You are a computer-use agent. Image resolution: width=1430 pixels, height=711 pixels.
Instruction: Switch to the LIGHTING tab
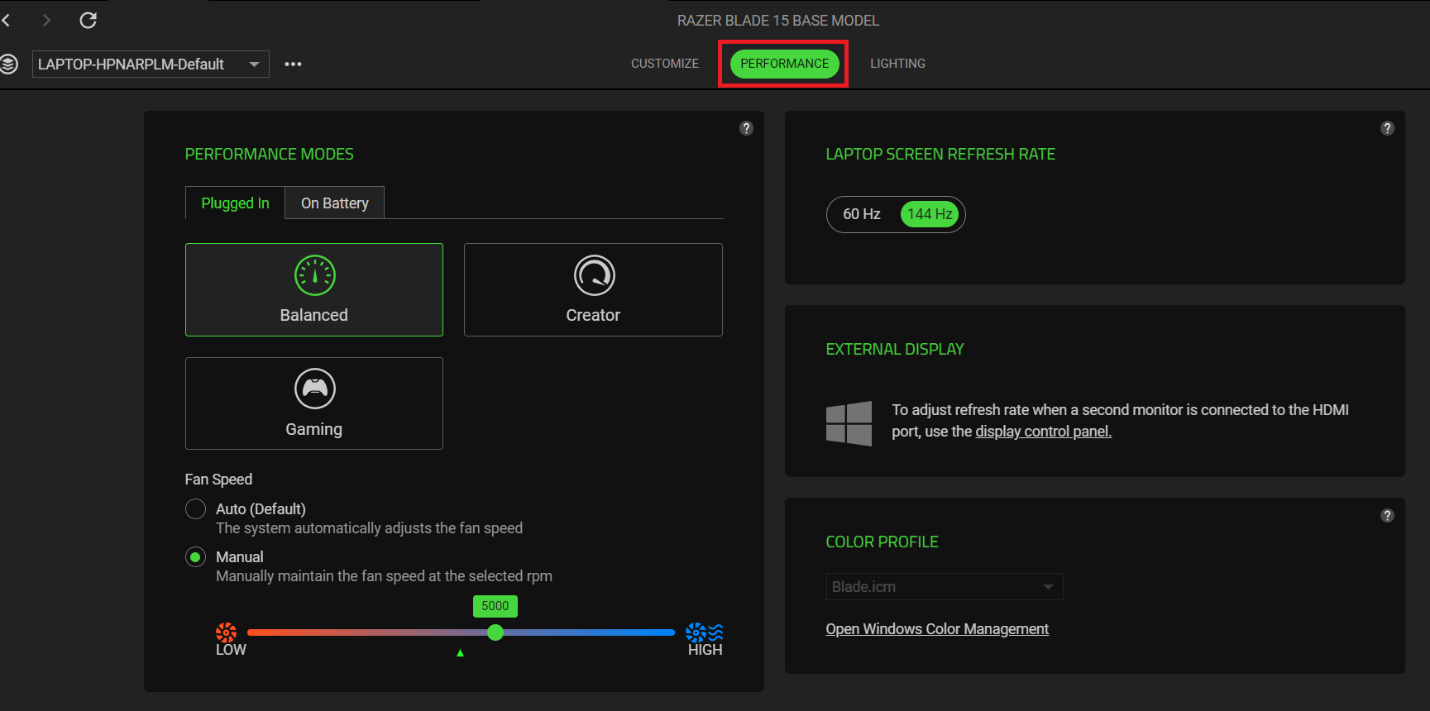[897, 63]
